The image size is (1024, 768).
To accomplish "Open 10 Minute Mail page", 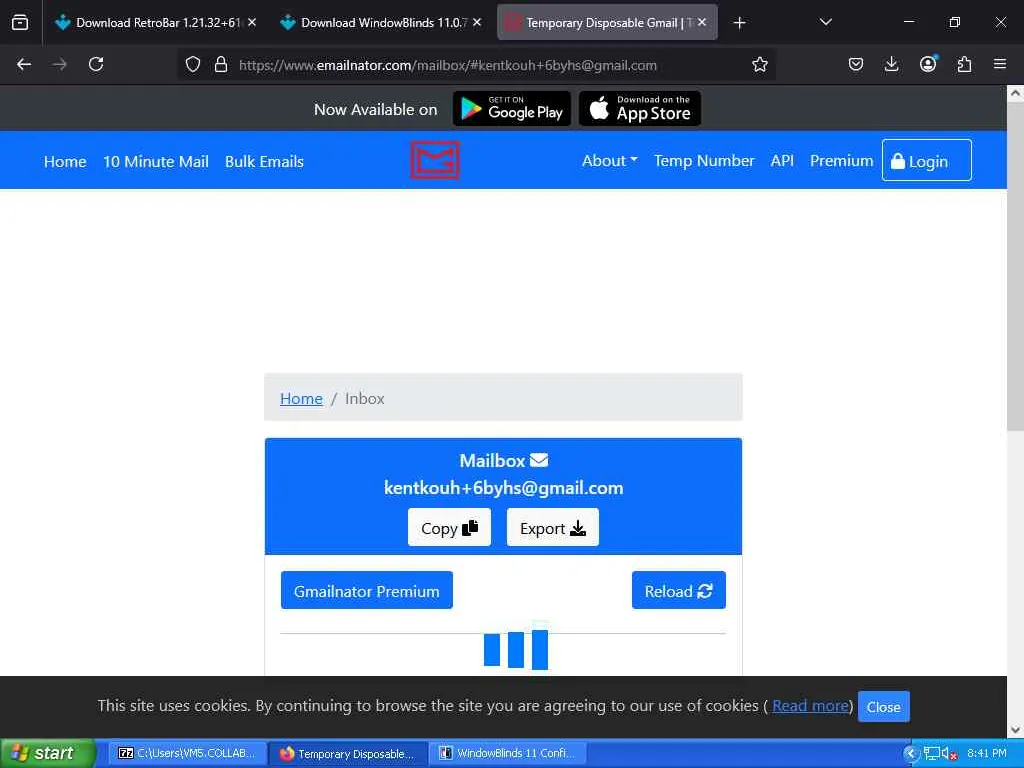I will (155, 161).
